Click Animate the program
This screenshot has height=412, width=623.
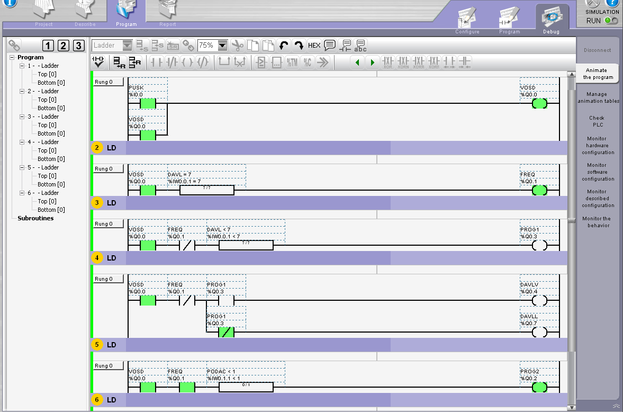pos(597,74)
